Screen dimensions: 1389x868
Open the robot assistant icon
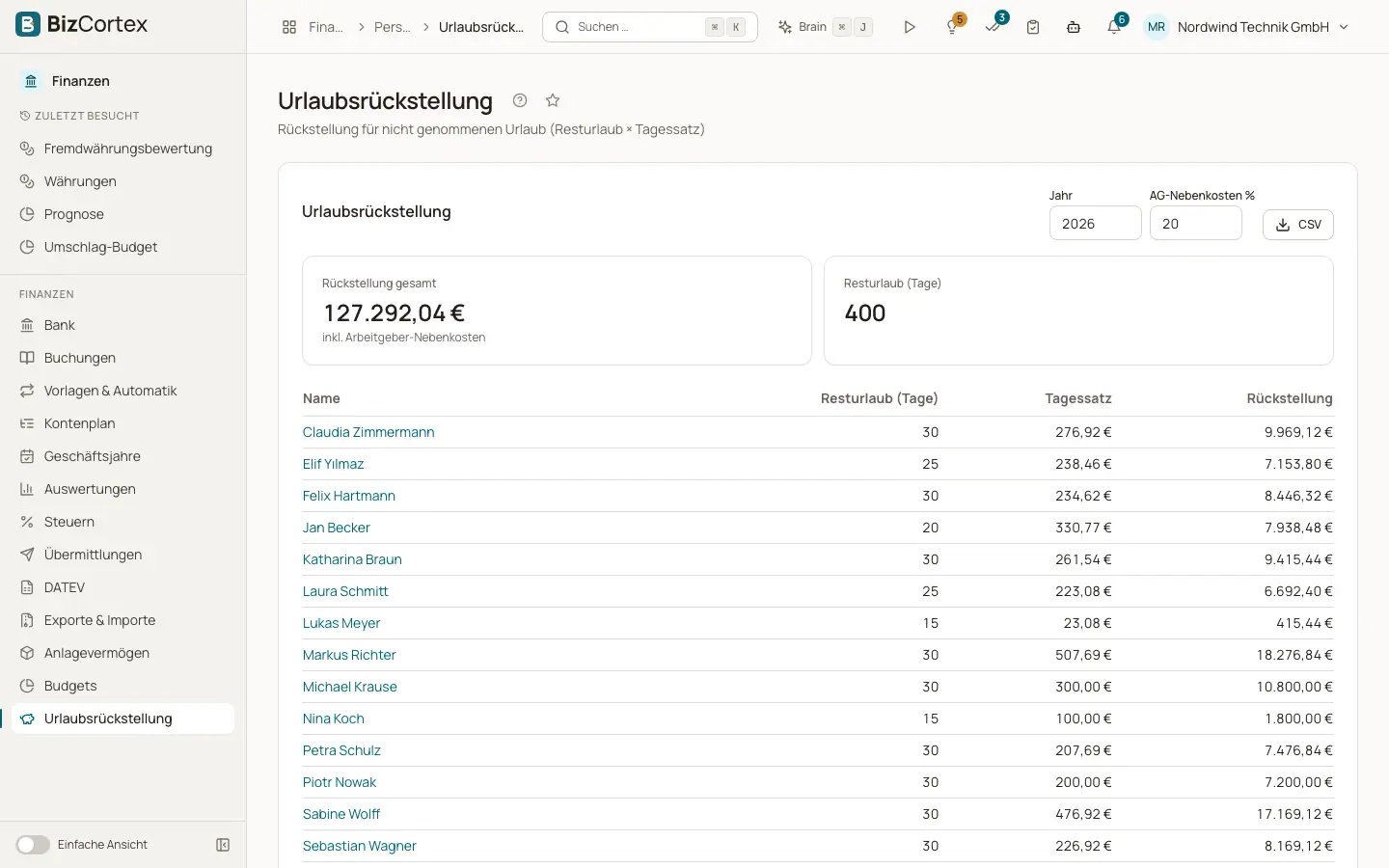tap(1074, 27)
